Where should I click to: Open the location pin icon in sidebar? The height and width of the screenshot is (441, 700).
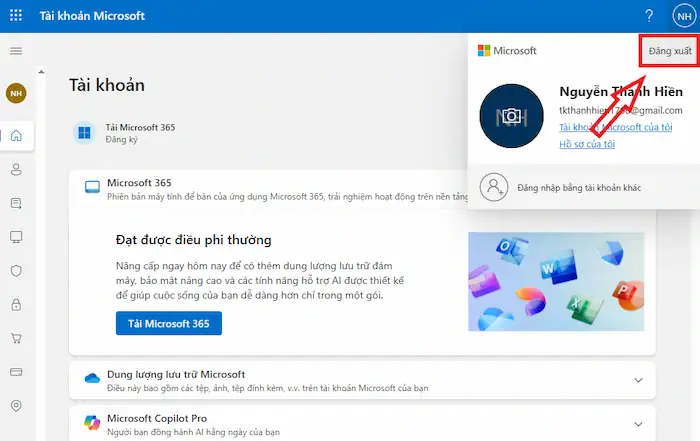click(16, 406)
